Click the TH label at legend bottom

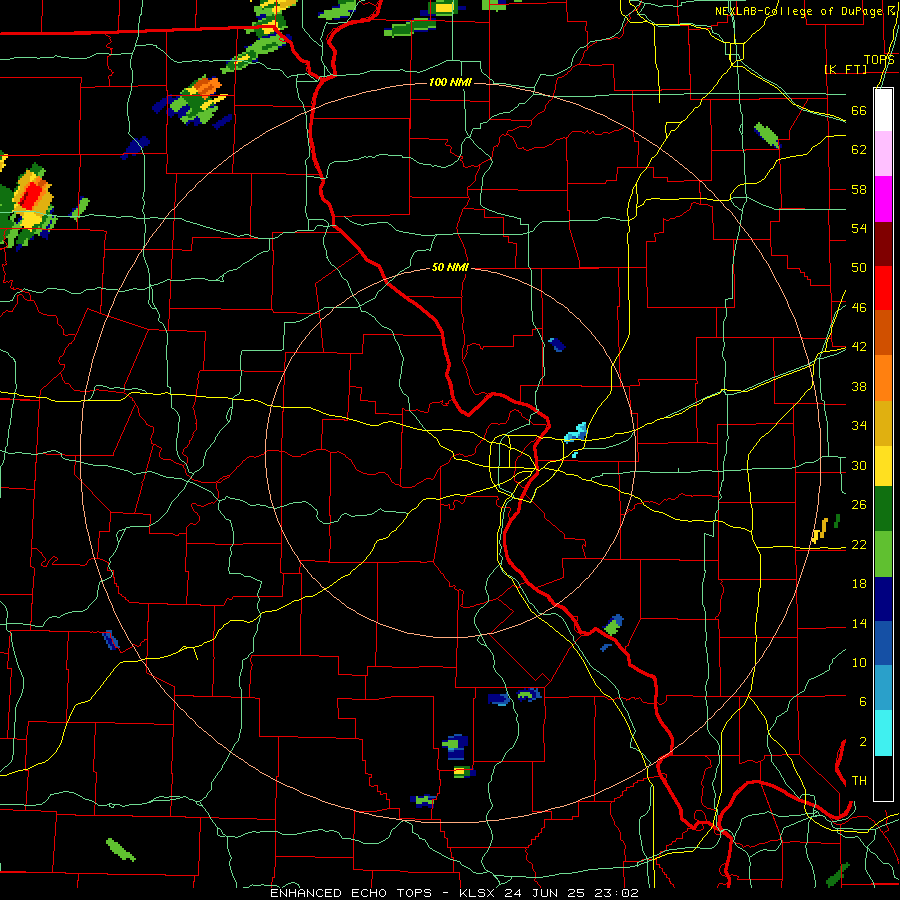tap(859, 780)
